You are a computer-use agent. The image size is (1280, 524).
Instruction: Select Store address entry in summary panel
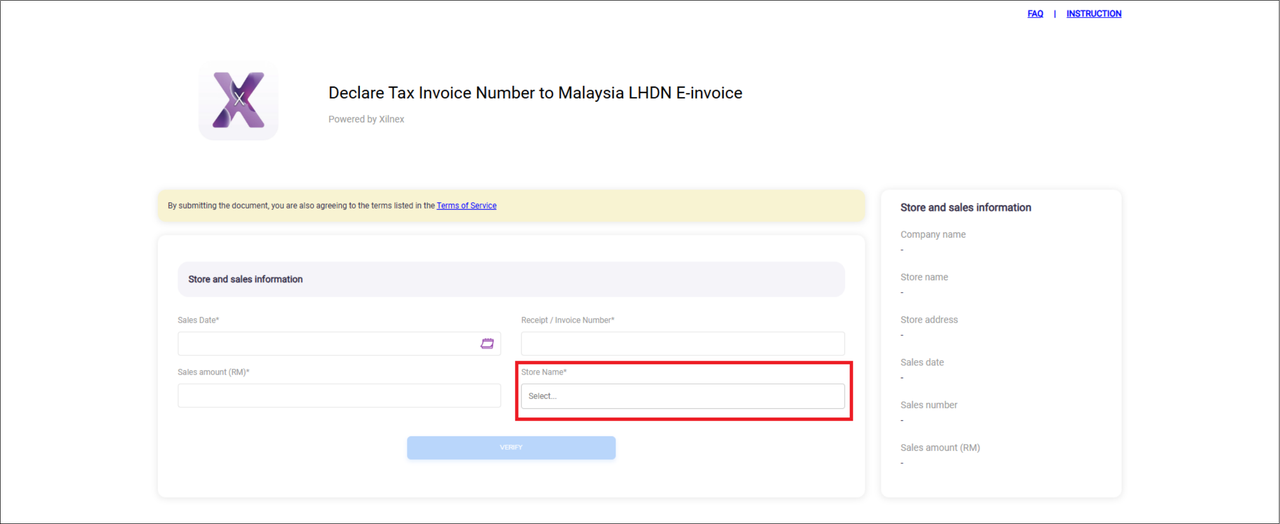(929, 320)
